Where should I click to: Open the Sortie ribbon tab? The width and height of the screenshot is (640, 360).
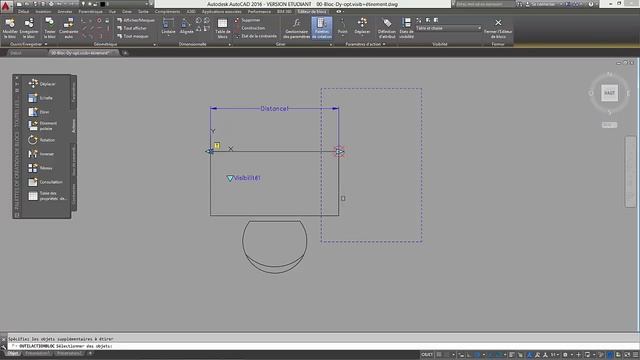click(x=143, y=11)
